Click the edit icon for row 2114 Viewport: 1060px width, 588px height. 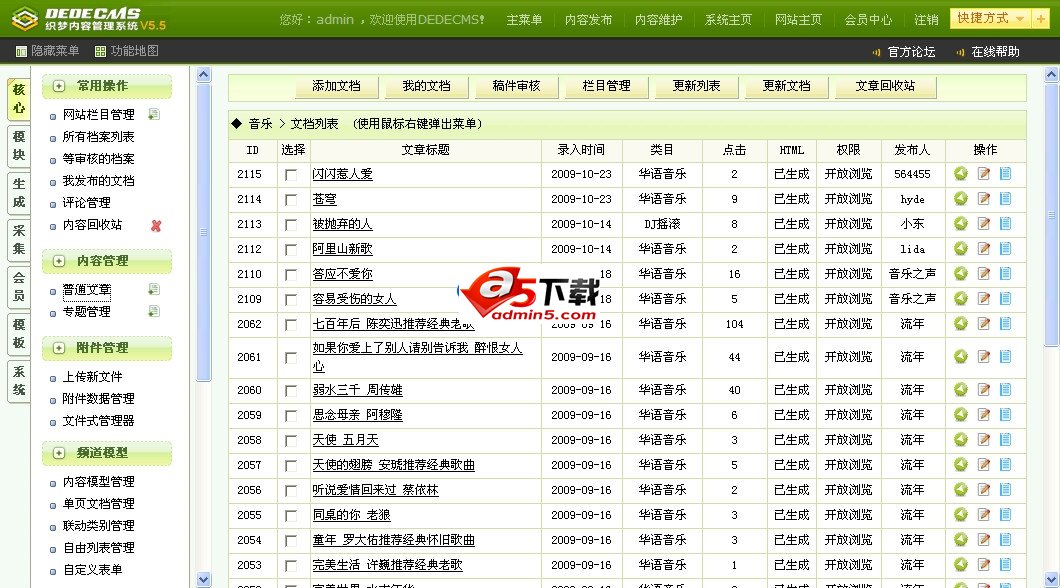[x=984, y=199]
